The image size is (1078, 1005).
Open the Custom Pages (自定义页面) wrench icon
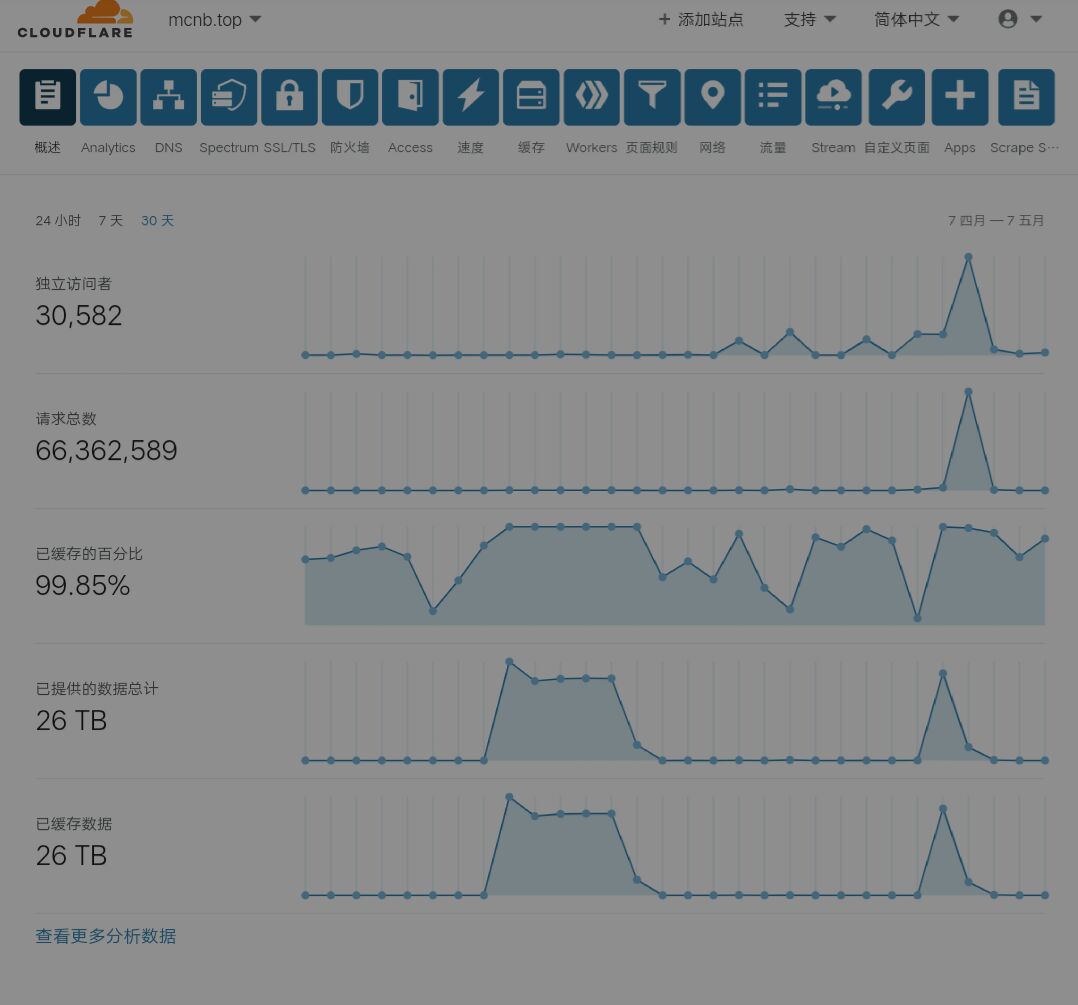coord(897,97)
